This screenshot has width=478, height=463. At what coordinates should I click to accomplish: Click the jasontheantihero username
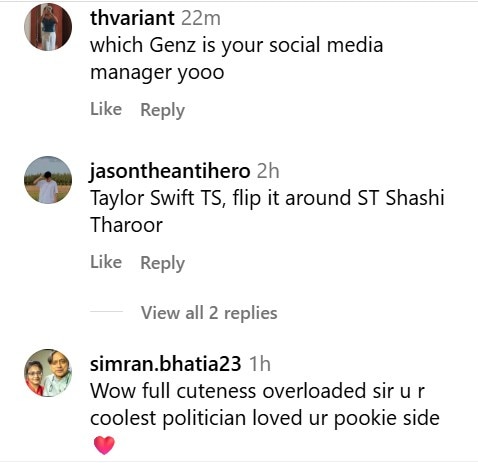pyautogui.click(x=170, y=171)
